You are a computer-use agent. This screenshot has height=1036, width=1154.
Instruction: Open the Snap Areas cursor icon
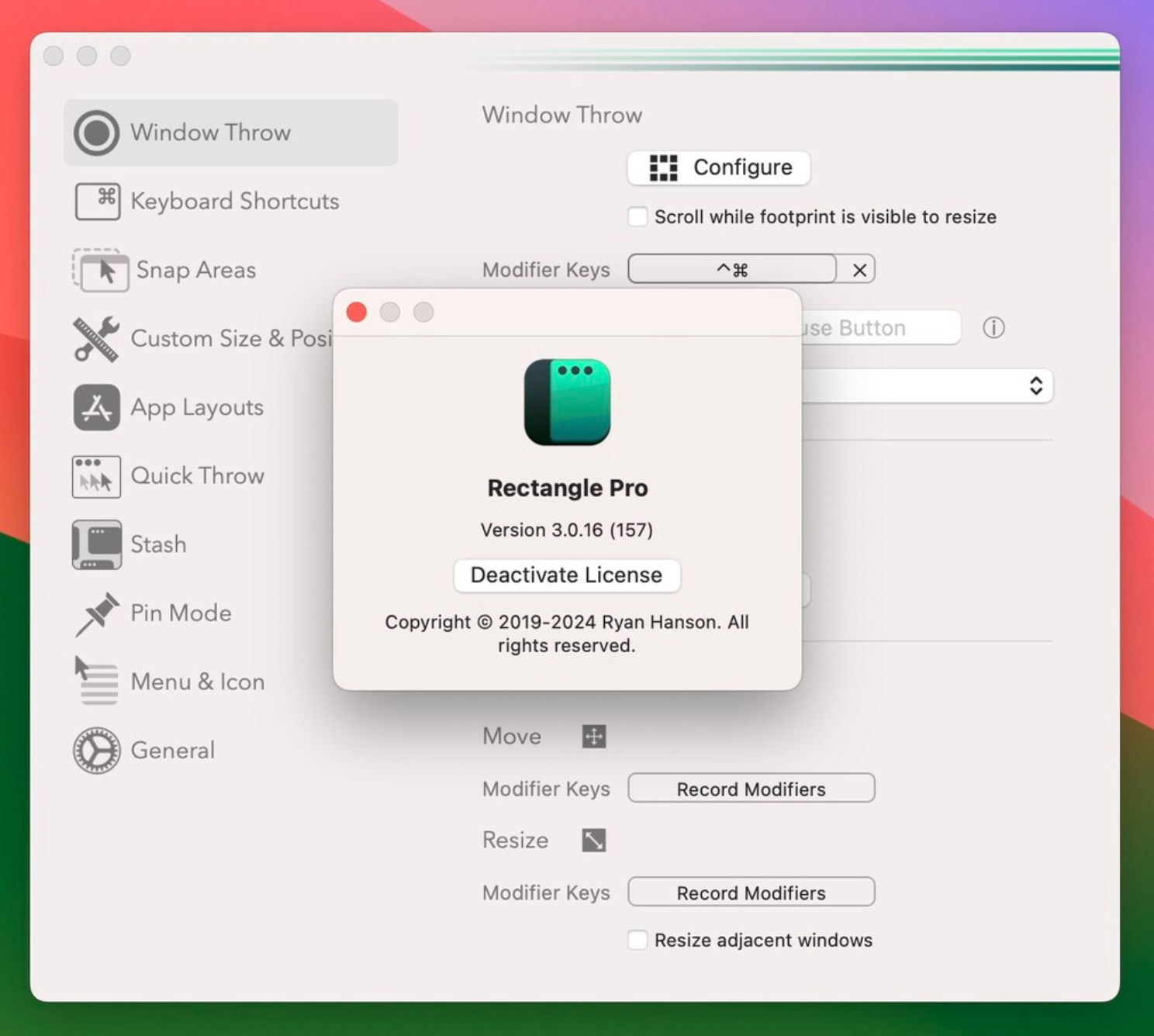(x=100, y=270)
